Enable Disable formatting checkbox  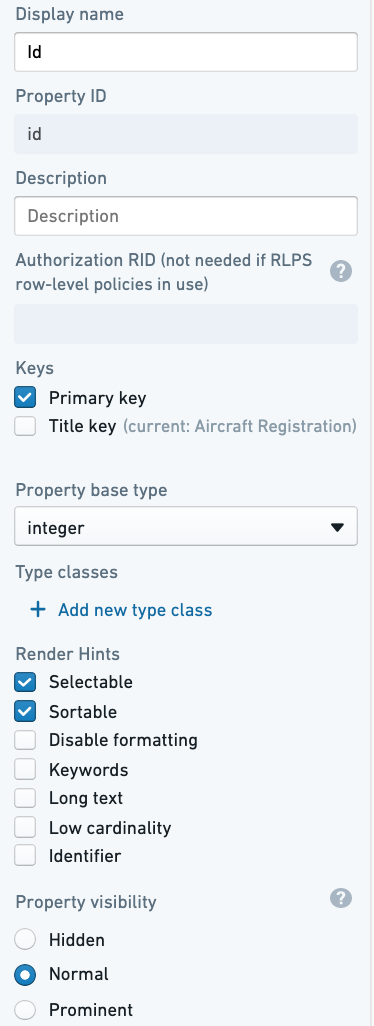pyautogui.click(x=25, y=740)
